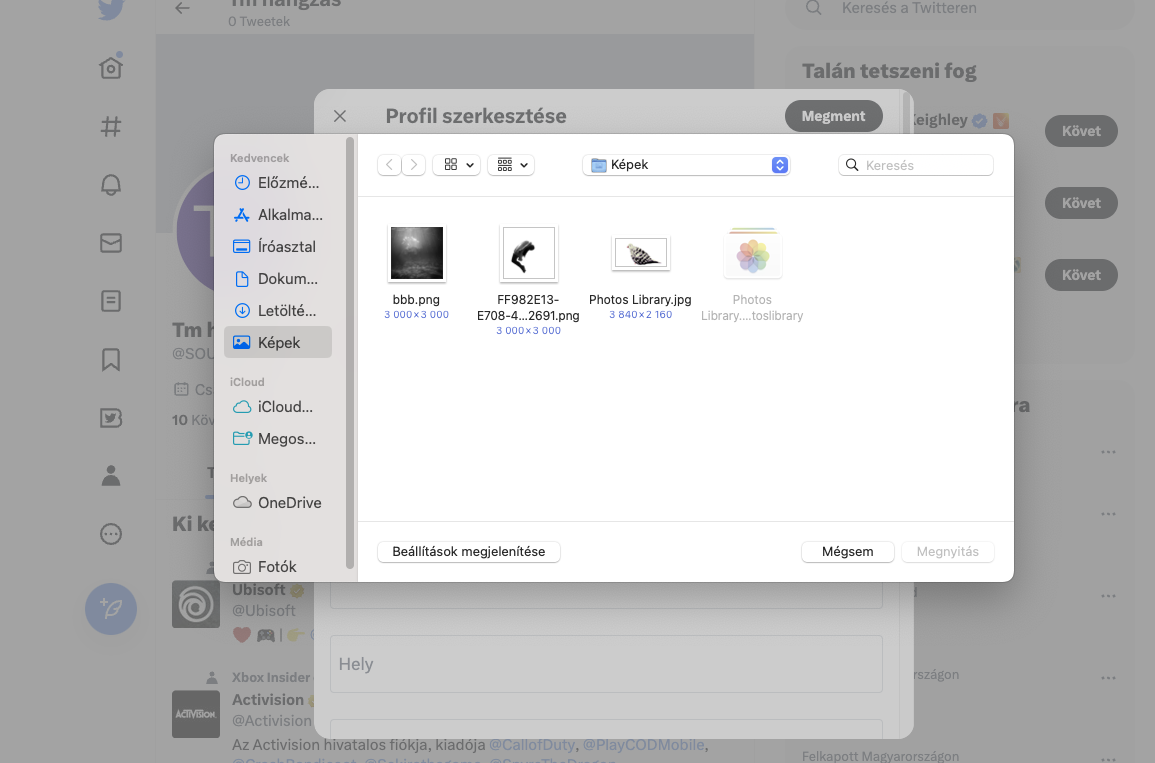Close the Profil szerkesztése modal
This screenshot has height=763, width=1155.
[x=340, y=116]
